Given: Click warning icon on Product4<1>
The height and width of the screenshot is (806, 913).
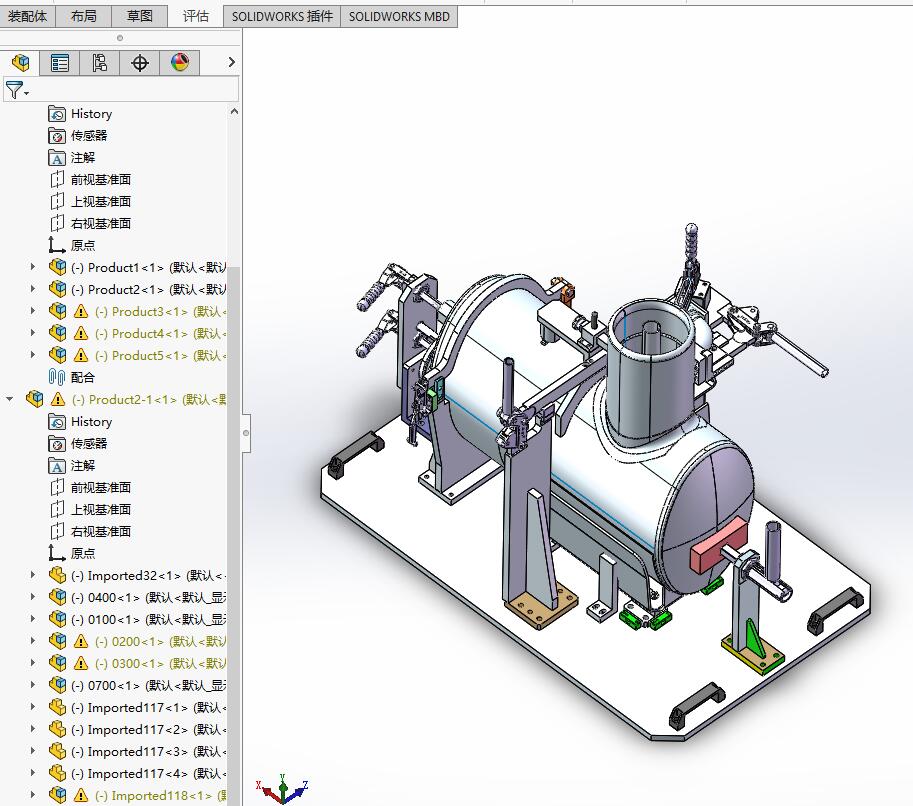Looking at the screenshot, I should pyautogui.click(x=81, y=334).
